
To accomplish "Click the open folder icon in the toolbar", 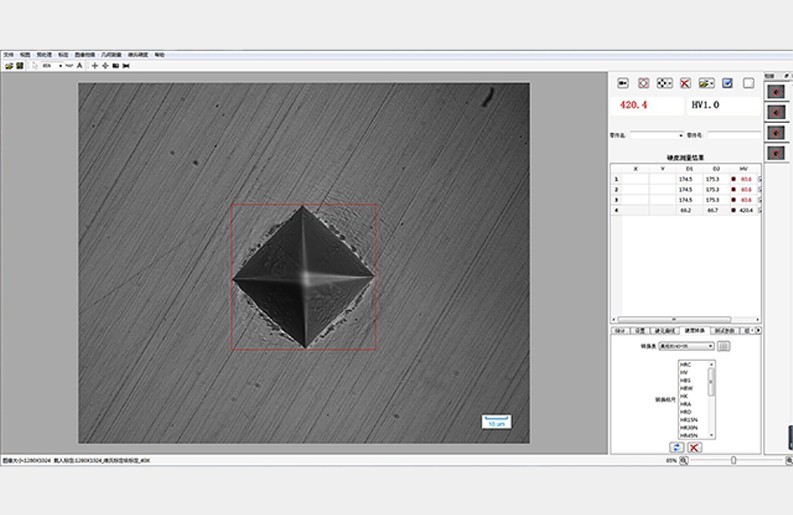I will coord(9,66).
